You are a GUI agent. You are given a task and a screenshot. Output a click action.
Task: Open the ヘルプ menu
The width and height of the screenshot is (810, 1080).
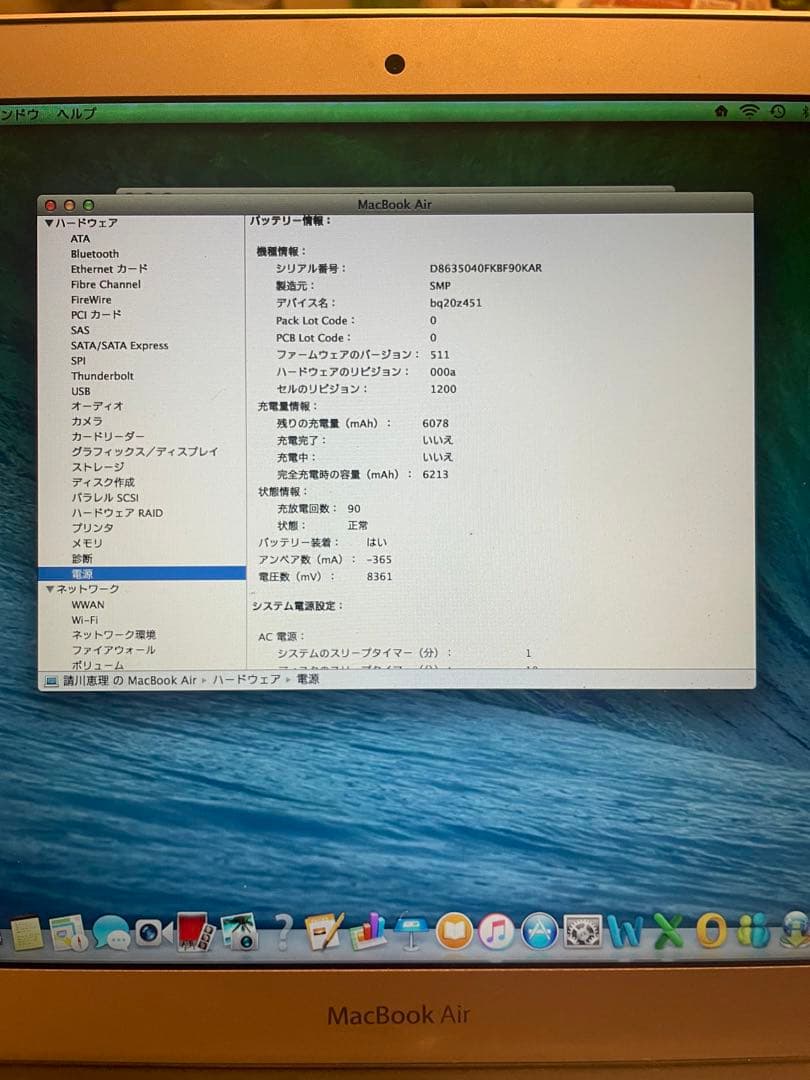(x=77, y=114)
